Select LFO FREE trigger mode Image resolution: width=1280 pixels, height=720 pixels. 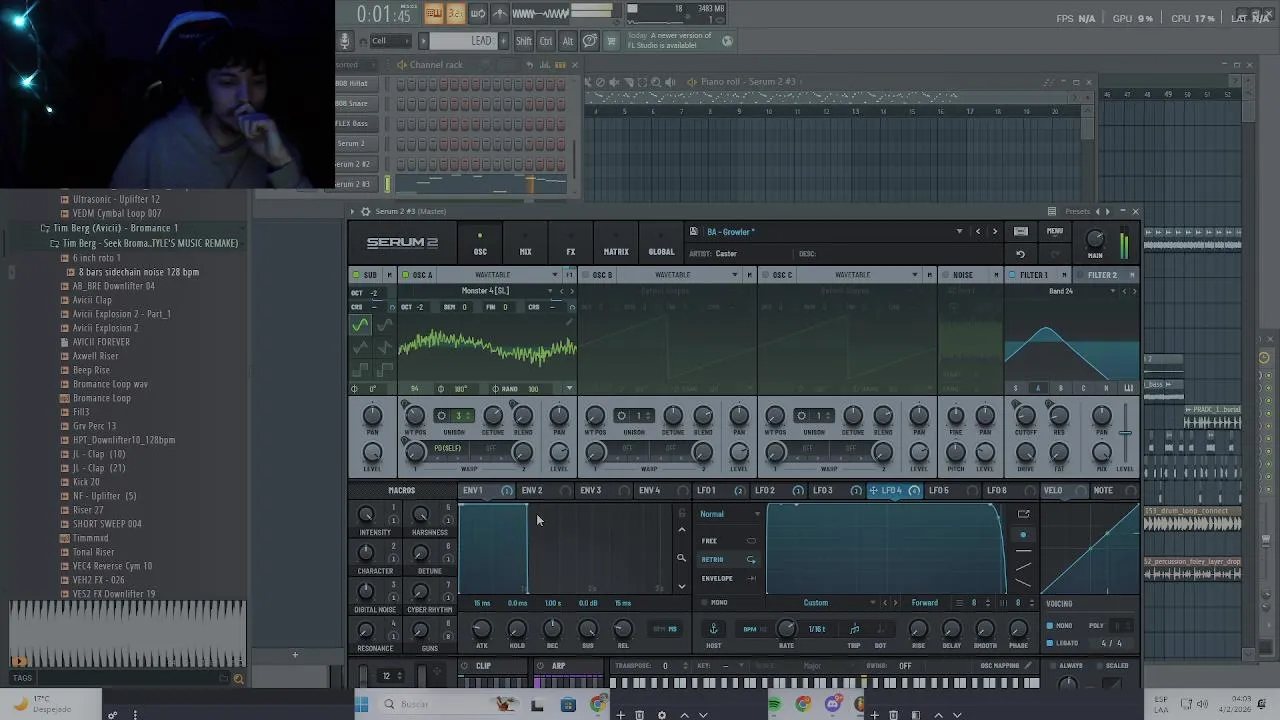(728, 541)
